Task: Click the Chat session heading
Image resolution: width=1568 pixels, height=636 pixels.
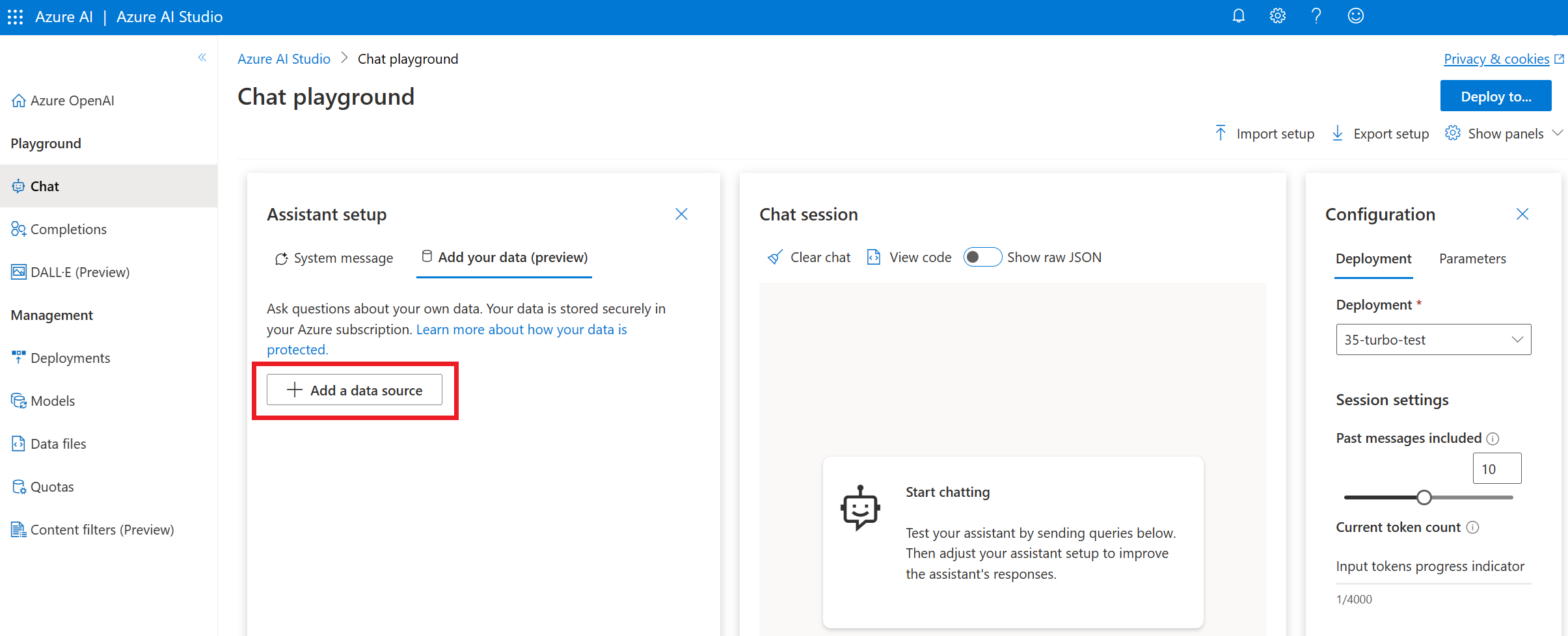Action: point(809,215)
